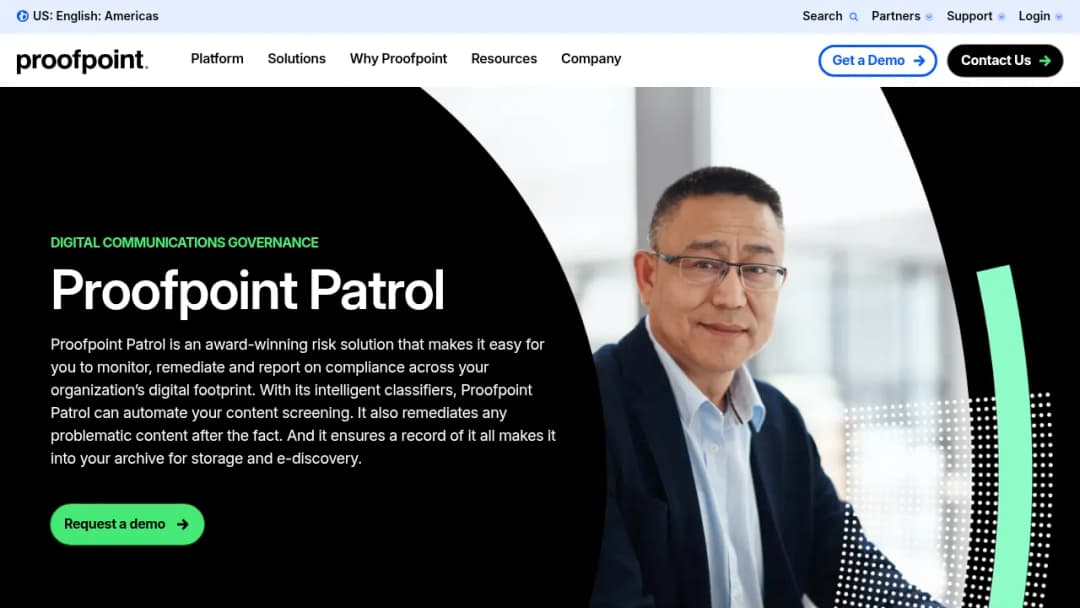Expand the Support dropdown chevron
Viewport: 1080px width, 608px height.
[x=1001, y=17]
